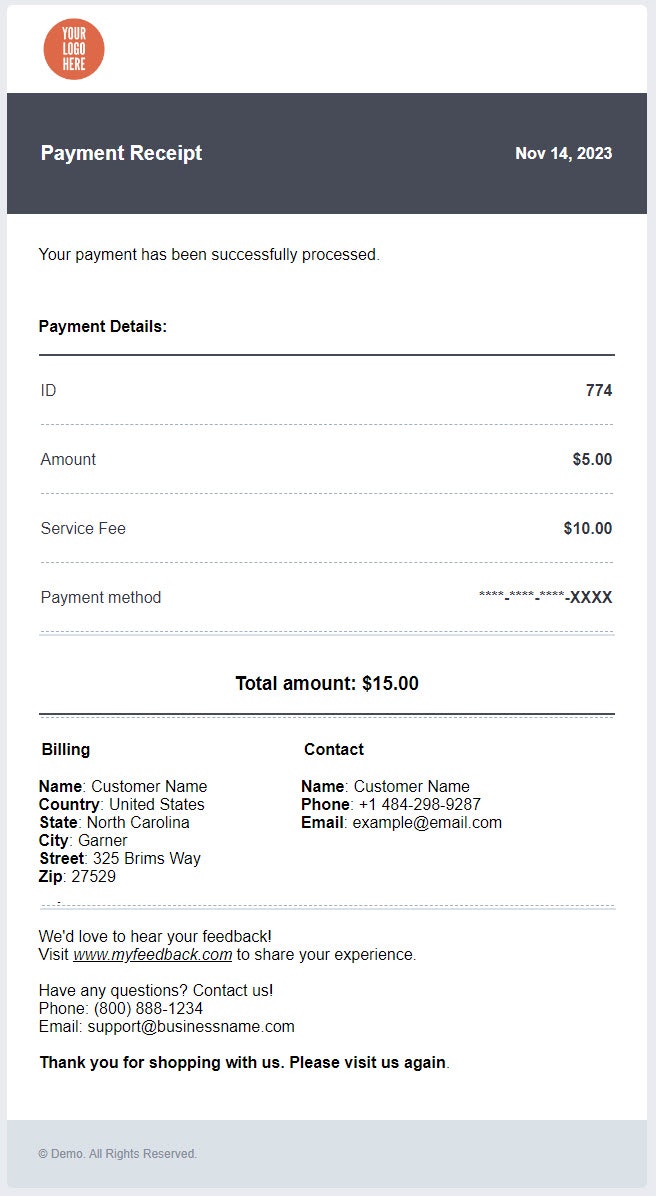
Task: Click the copyright Demo footer text
Action: [118, 1154]
